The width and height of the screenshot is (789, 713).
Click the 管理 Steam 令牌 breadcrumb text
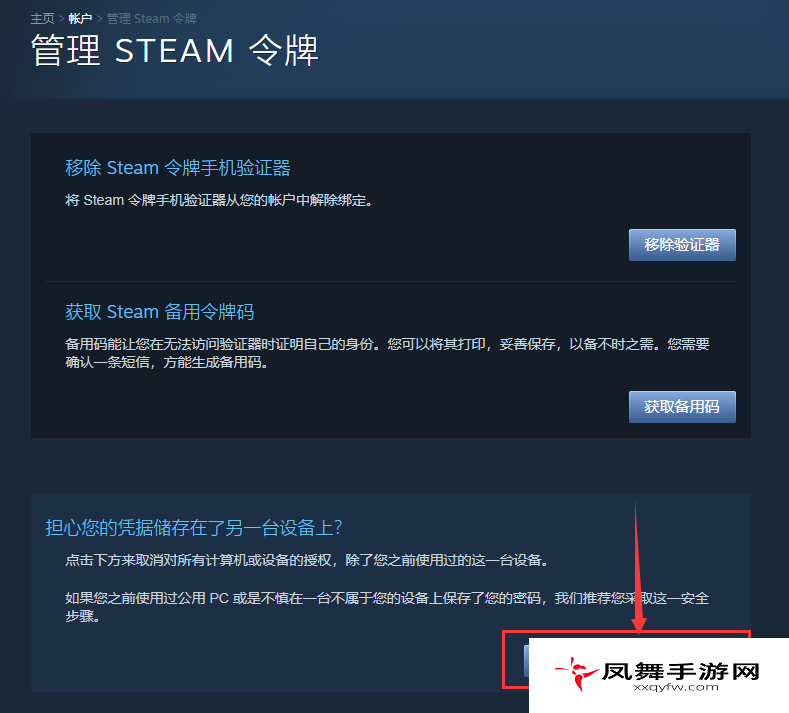pyautogui.click(x=151, y=19)
